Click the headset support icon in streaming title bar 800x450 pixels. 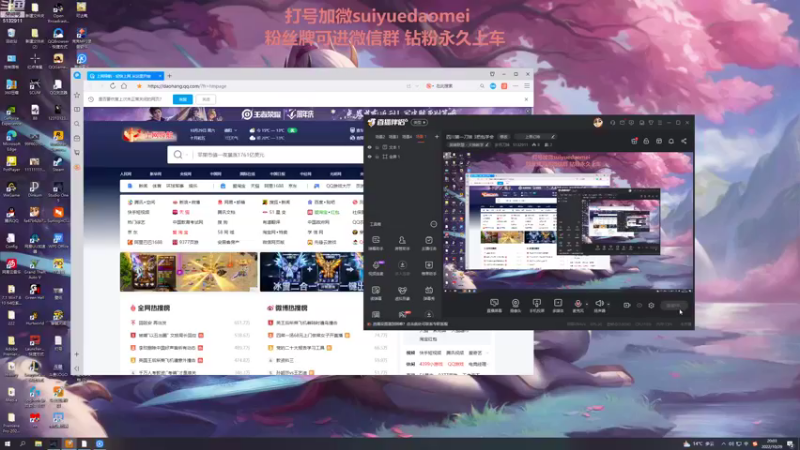(612, 122)
